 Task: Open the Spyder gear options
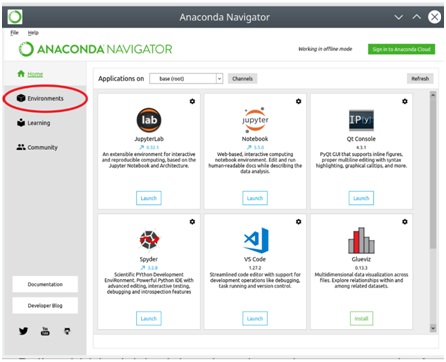[x=192, y=222]
